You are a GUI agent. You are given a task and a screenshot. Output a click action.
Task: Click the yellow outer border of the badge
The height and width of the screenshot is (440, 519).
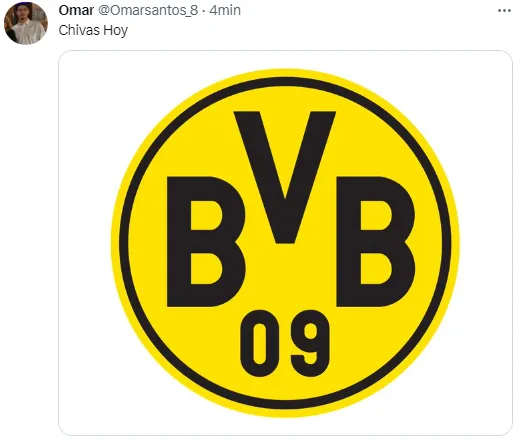[x=285, y=73]
